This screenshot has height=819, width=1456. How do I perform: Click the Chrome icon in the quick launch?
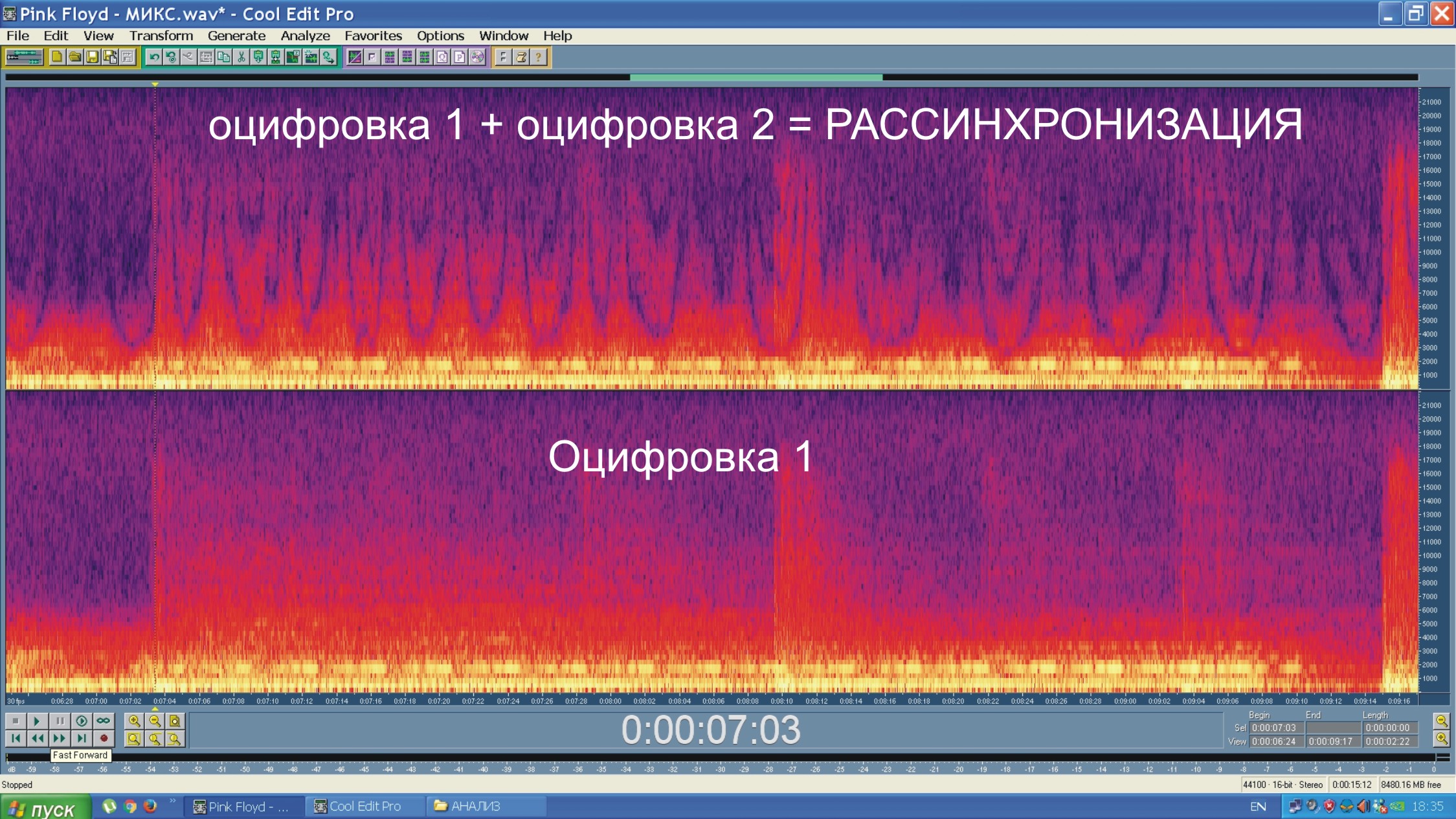[131, 806]
